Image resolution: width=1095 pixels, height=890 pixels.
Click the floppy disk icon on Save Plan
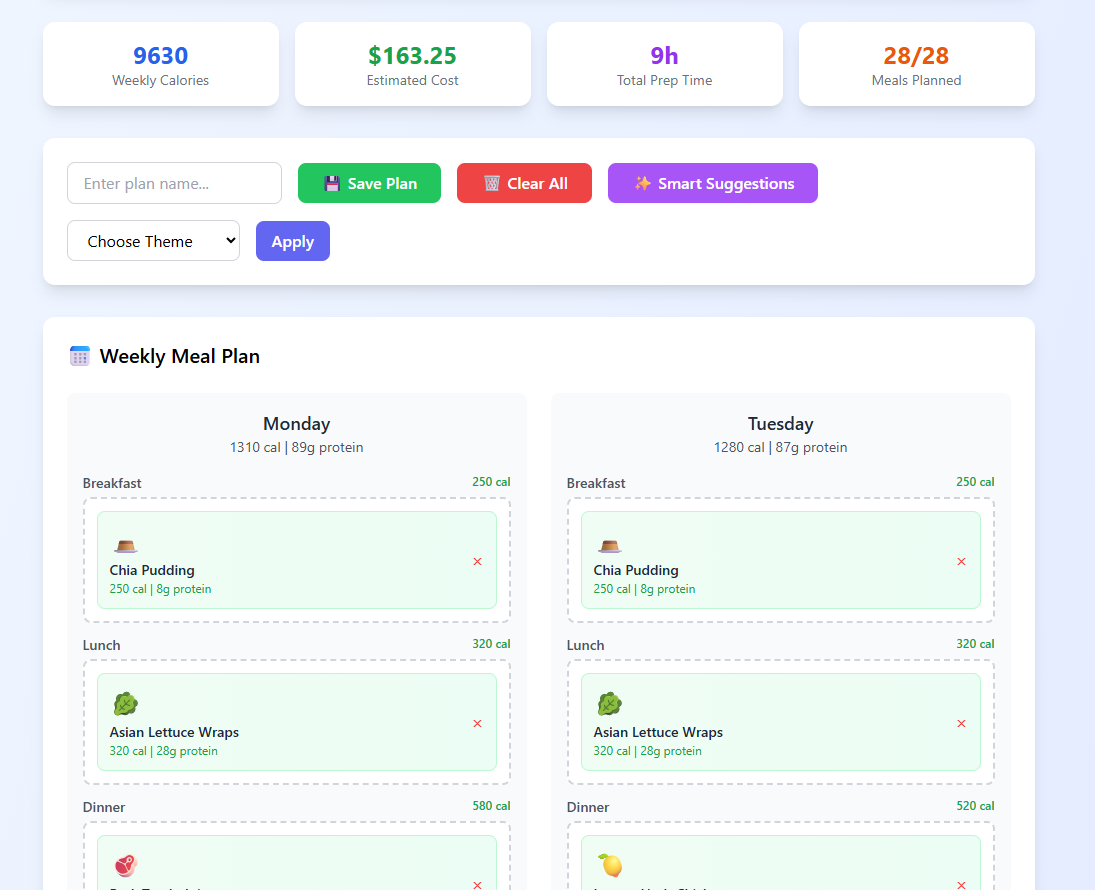pyautogui.click(x=332, y=184)
